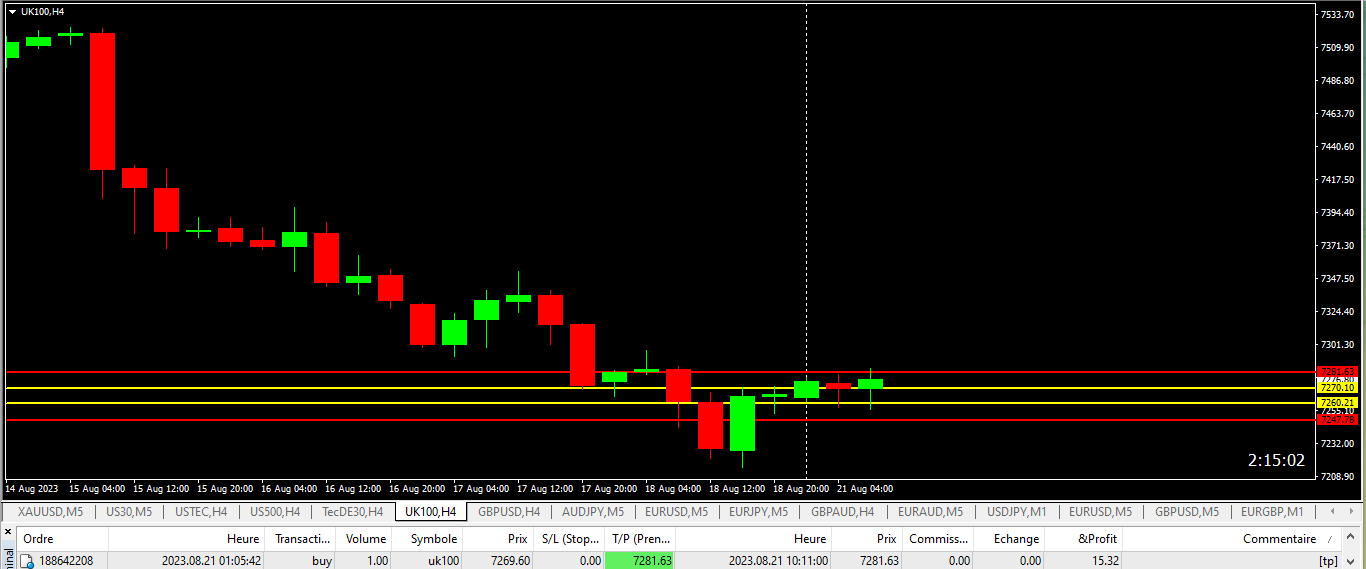The image size is (1366, 569).
Task: Open the EURJPY,M5 chart tab
Action: tap(759, 512)
